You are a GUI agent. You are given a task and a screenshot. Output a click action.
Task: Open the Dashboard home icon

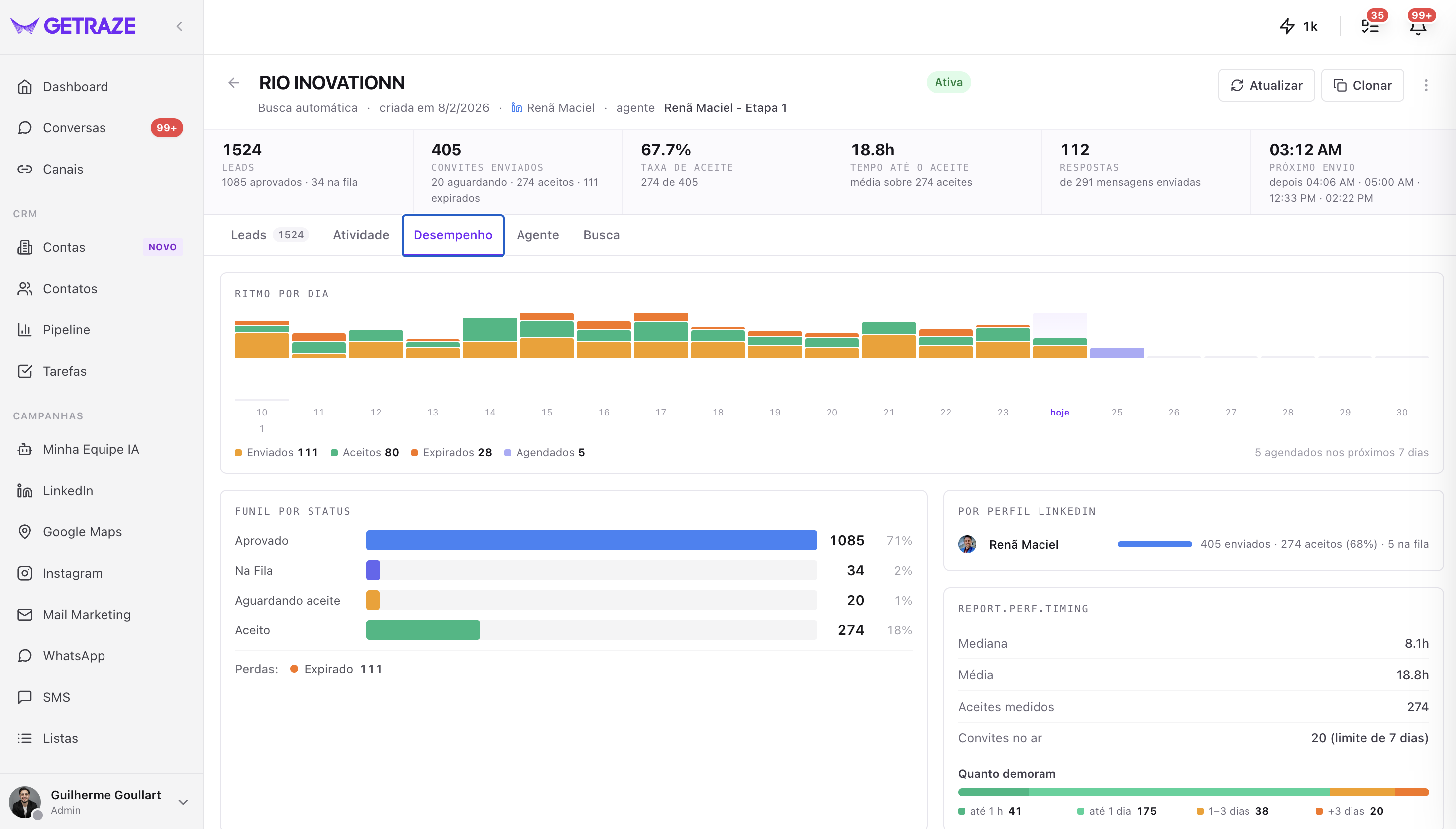pos(24,87)
